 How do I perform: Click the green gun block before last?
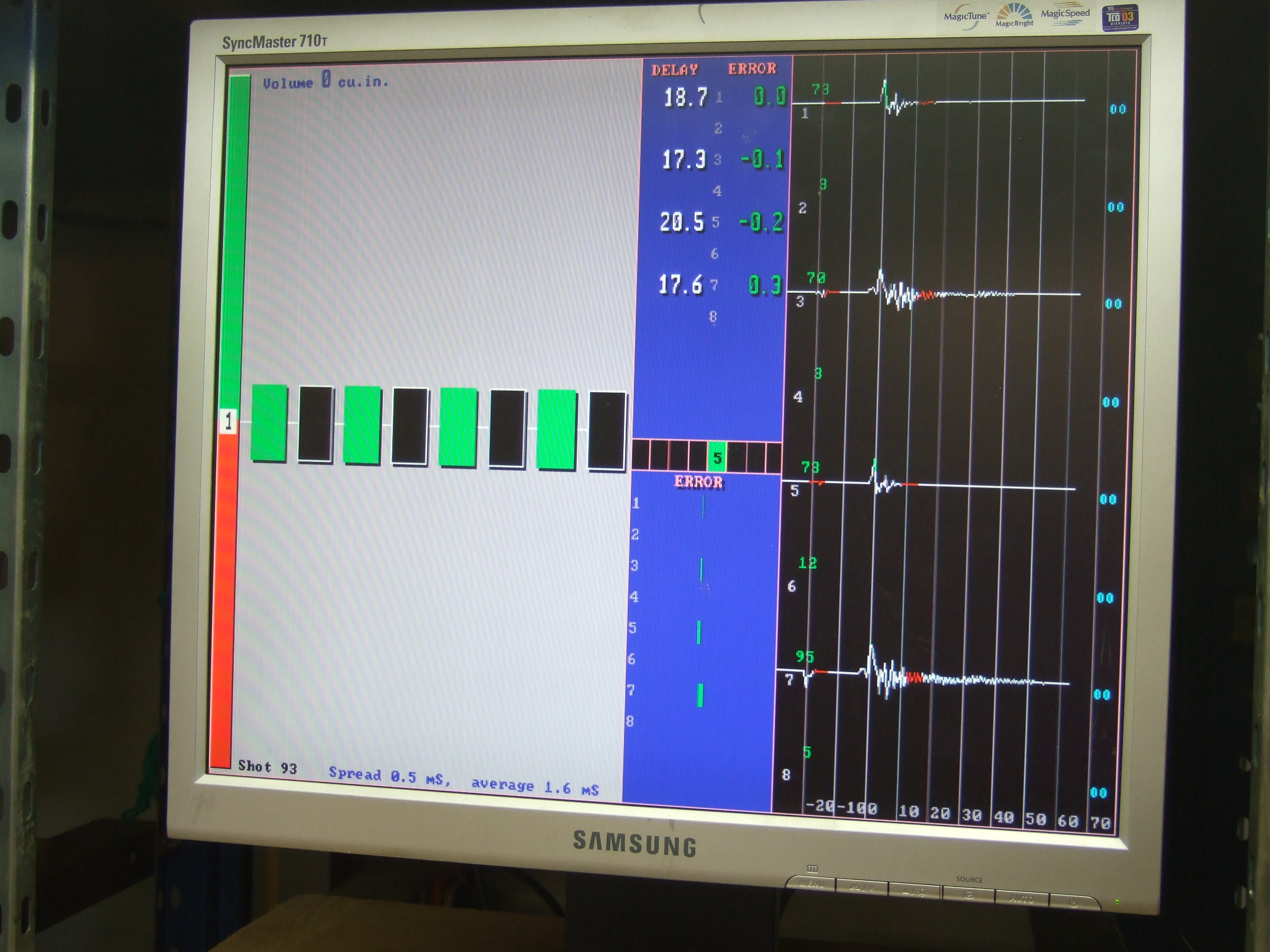click(557, 430)
